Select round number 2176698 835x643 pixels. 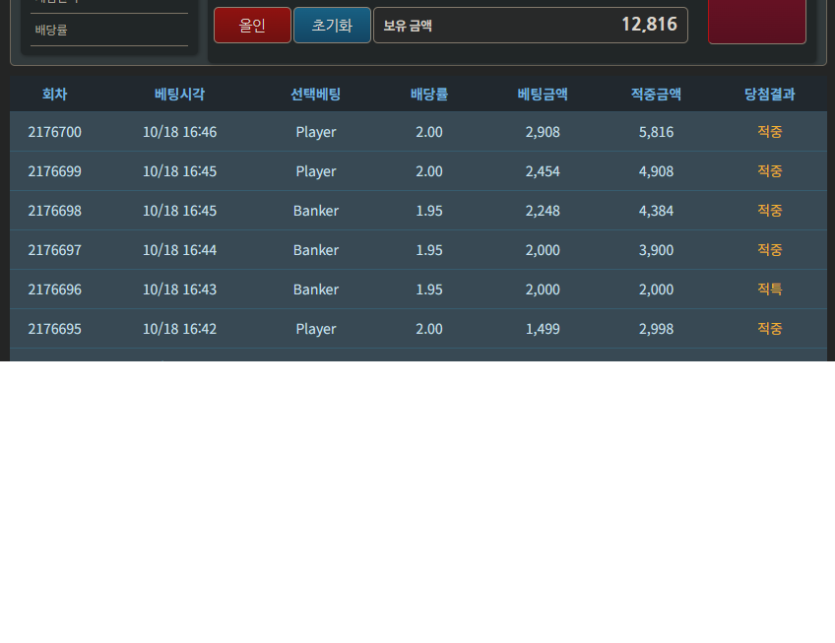(55, 210)
